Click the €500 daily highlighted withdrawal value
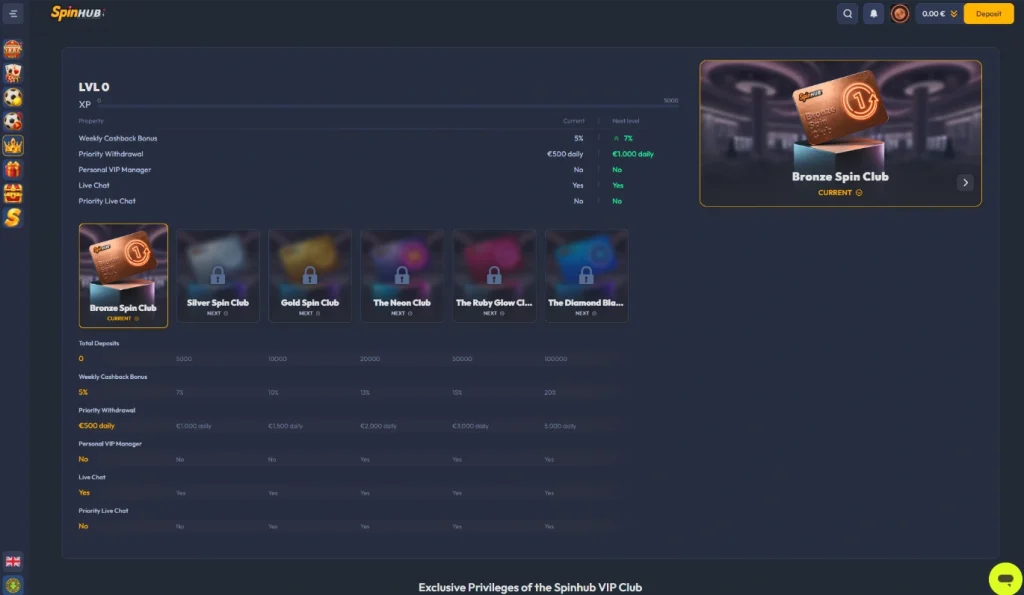Image resolution: width=1024 pixels, height=595 pixels. [x=97, y=426]
